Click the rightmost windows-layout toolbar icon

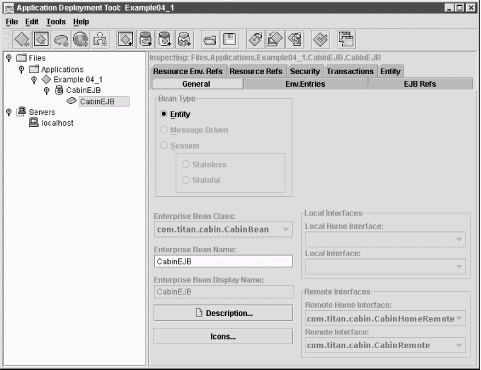coord(346,39)
